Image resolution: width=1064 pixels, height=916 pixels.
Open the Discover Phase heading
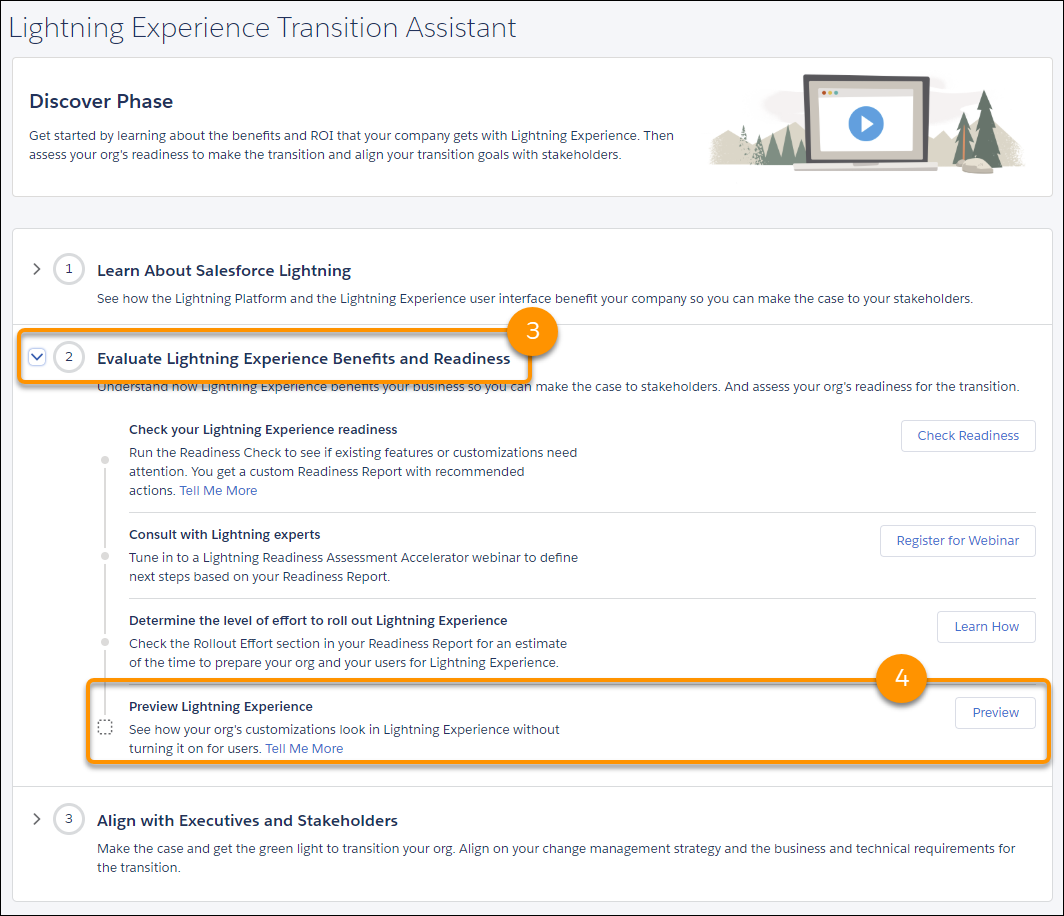tap(101, 101)
